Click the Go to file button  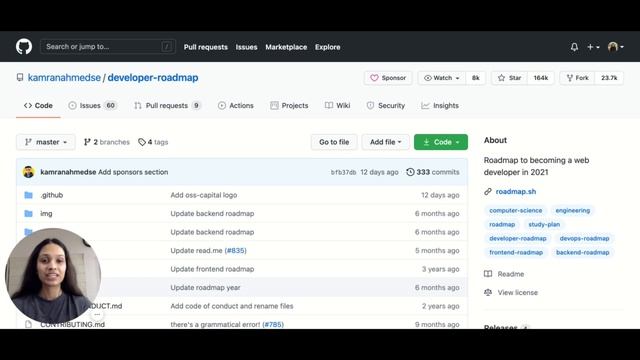click(x=334, y=142)
